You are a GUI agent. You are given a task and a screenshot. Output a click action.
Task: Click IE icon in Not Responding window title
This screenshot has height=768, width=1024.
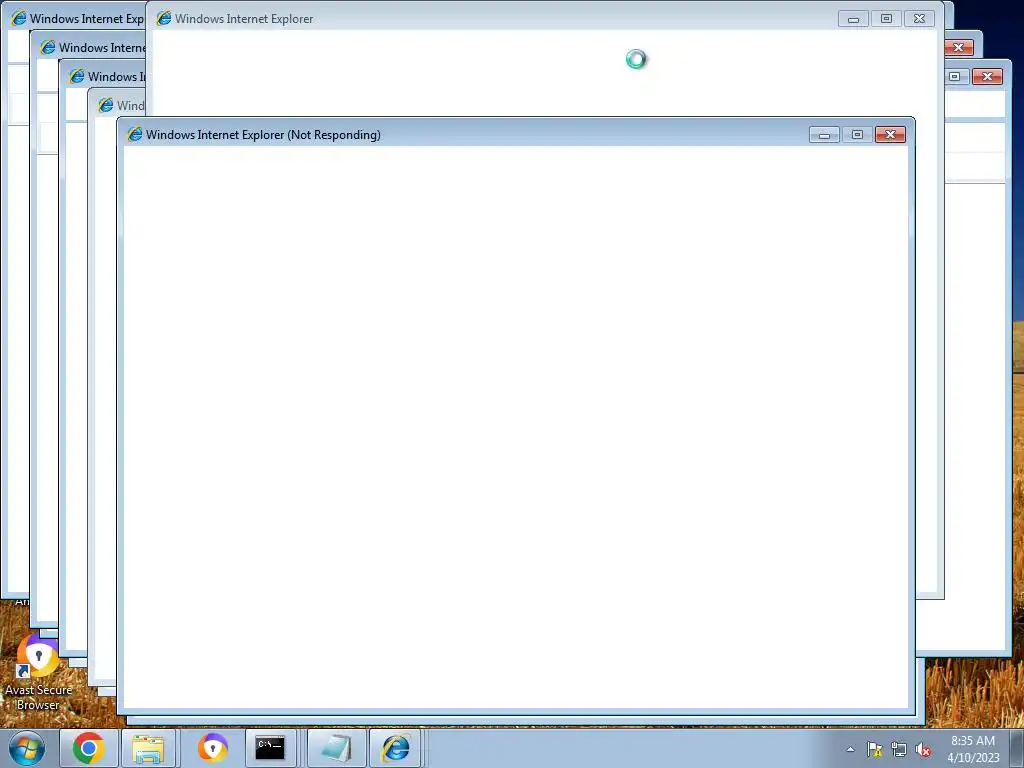(x=135, y=135)
